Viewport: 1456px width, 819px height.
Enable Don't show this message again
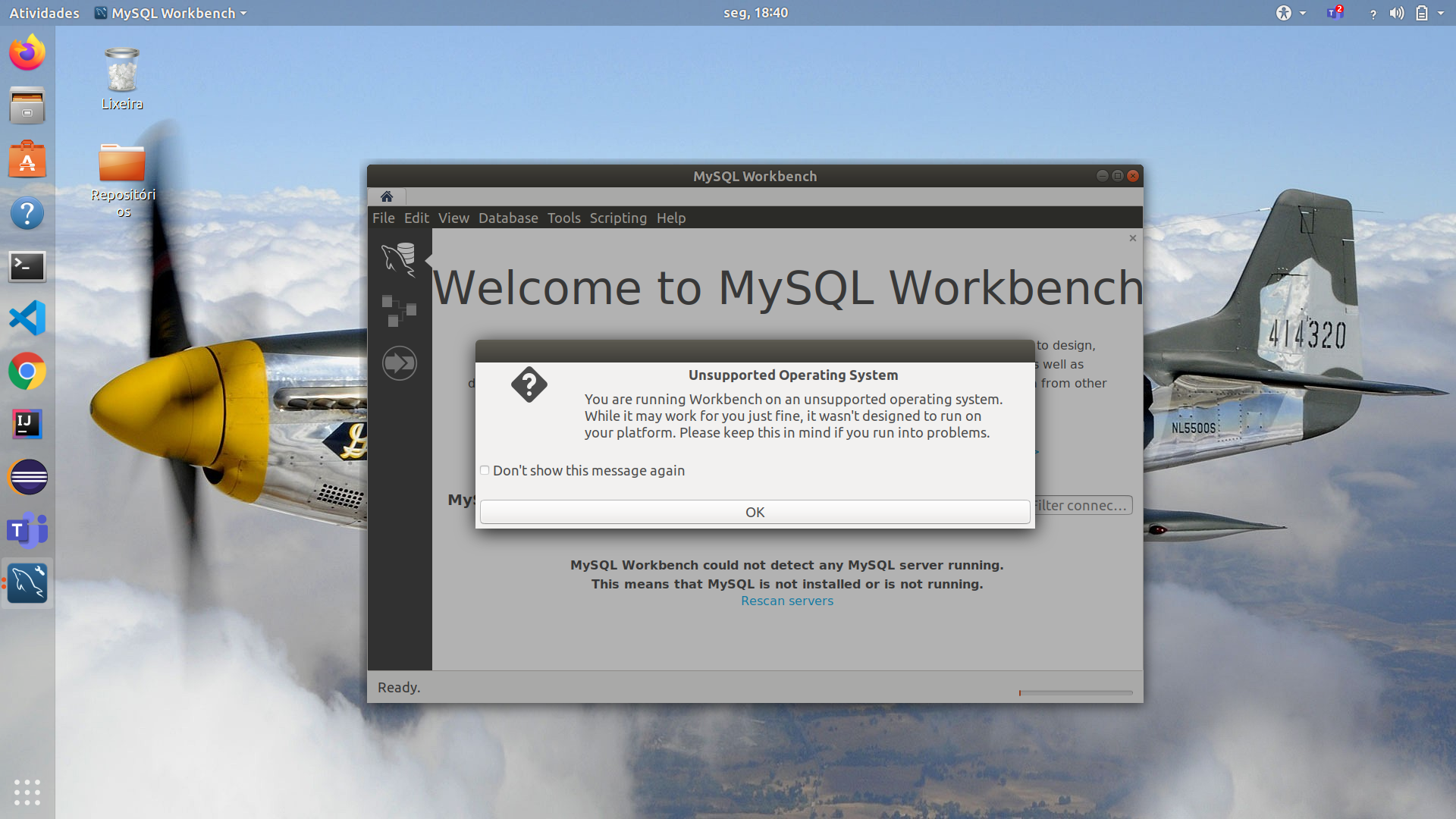click(485, 470)
